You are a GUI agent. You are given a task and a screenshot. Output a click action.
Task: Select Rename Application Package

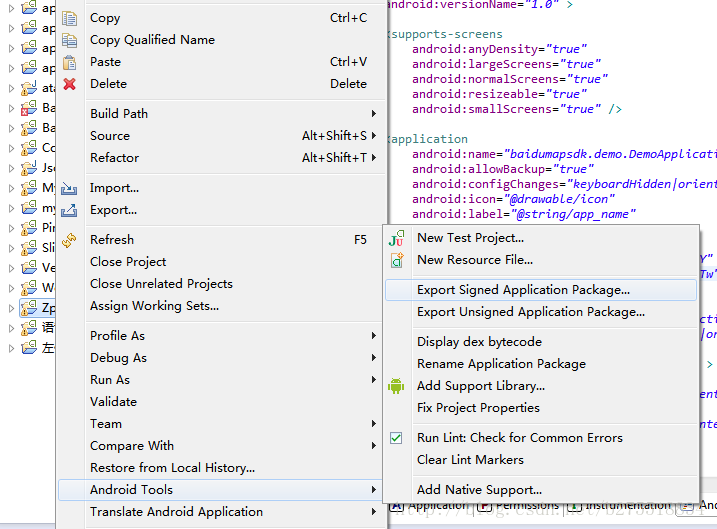(541, 363)
